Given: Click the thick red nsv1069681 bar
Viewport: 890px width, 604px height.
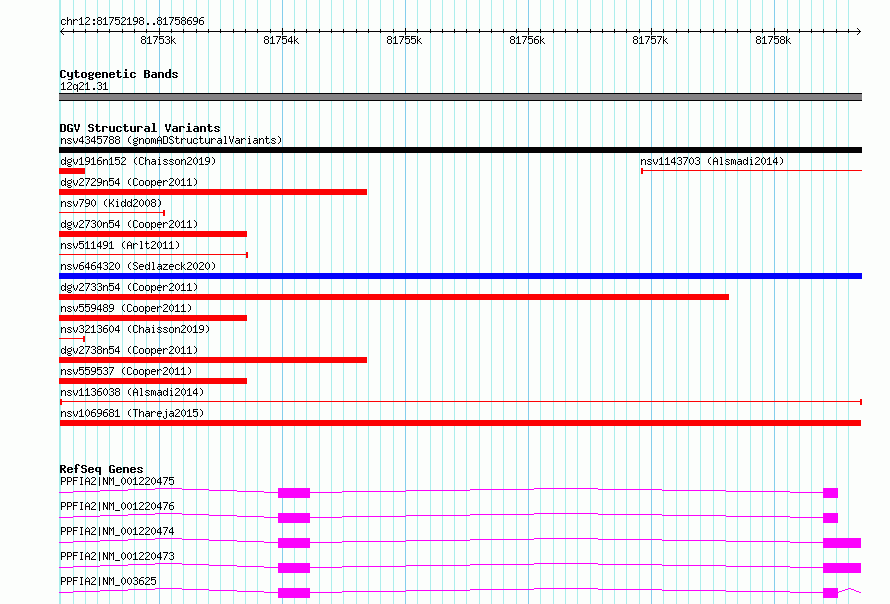Looking at the screenshot, I should (460, 423).
